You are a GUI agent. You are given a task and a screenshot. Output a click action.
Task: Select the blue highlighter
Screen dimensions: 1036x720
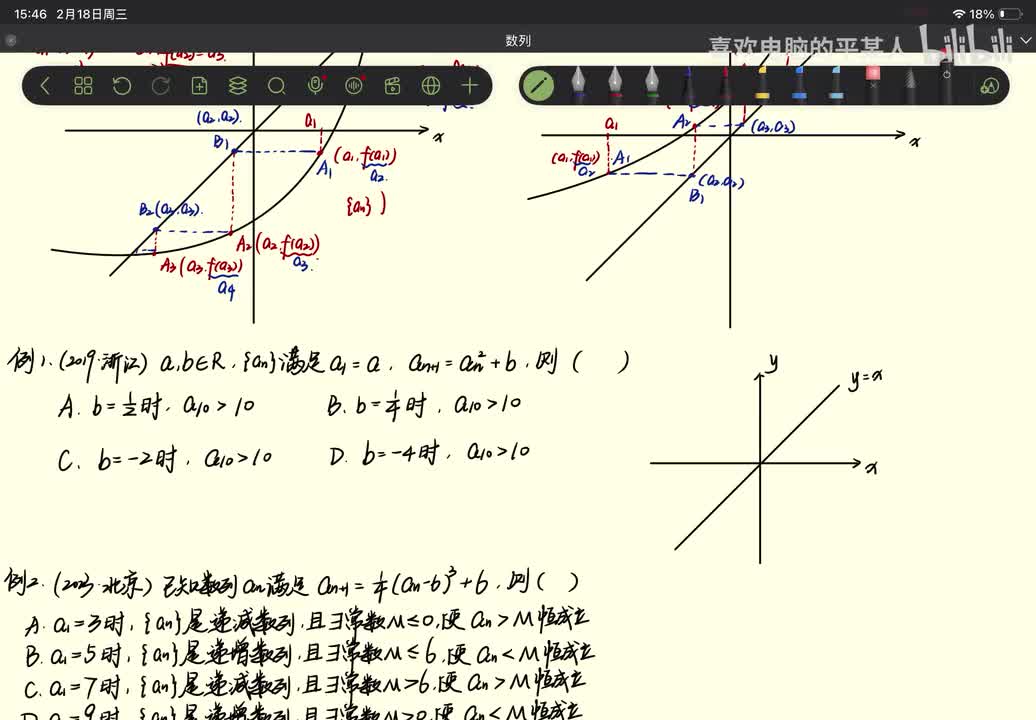pyautogui.click(x=799, y=85)
